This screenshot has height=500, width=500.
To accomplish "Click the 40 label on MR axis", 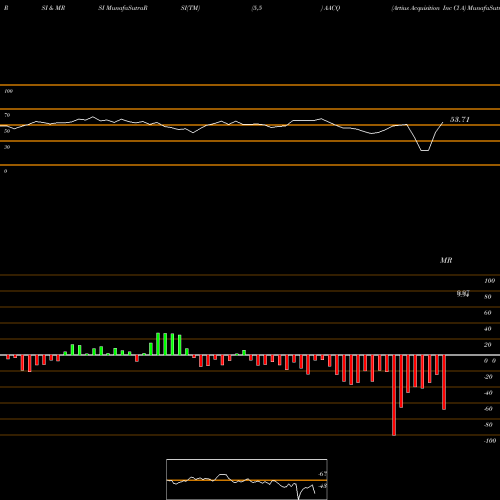I will pyautogui.click(x=488, y=329).
